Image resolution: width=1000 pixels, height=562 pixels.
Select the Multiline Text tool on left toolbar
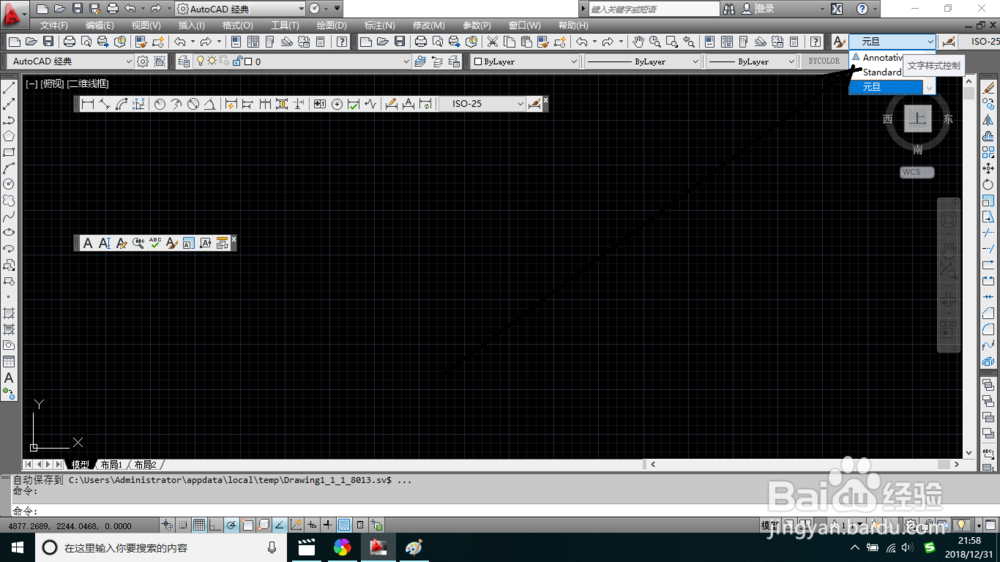tap(9, 378)
